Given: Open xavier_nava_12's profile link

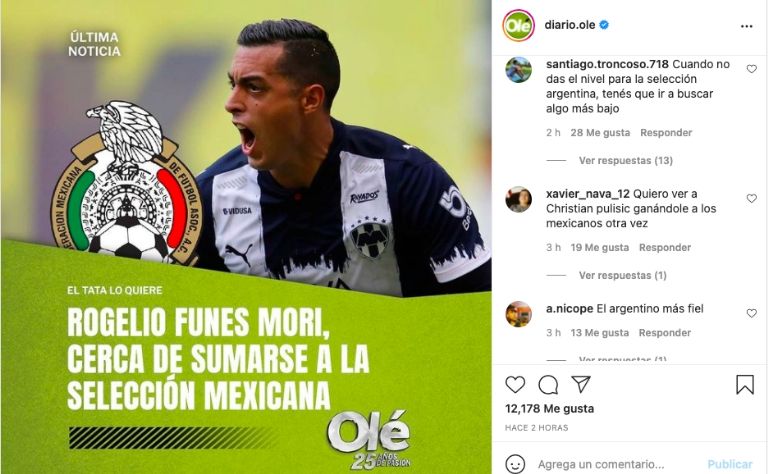Looking at the screenshot, I should tap(588, 194).
